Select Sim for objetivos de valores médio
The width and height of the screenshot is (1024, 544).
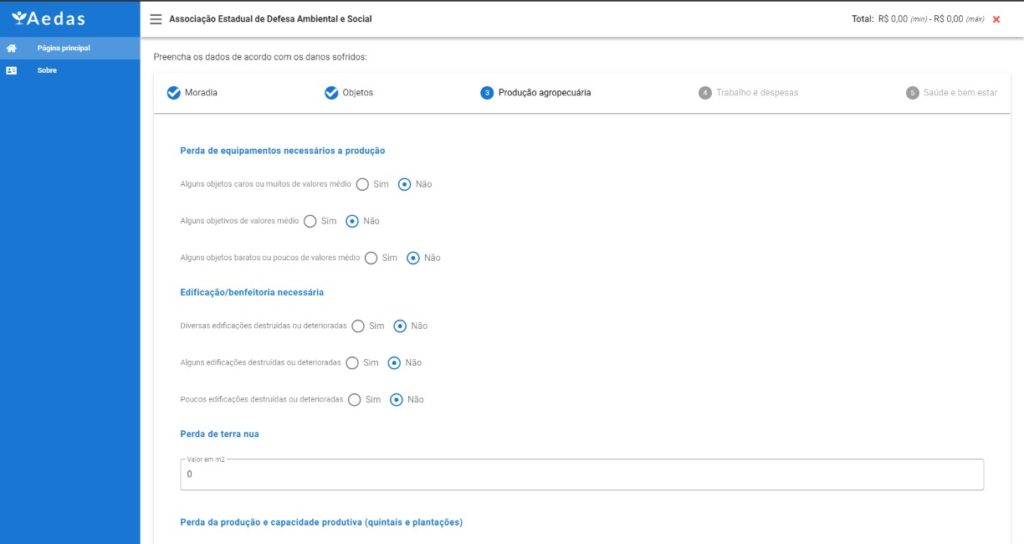pos(310,221)
